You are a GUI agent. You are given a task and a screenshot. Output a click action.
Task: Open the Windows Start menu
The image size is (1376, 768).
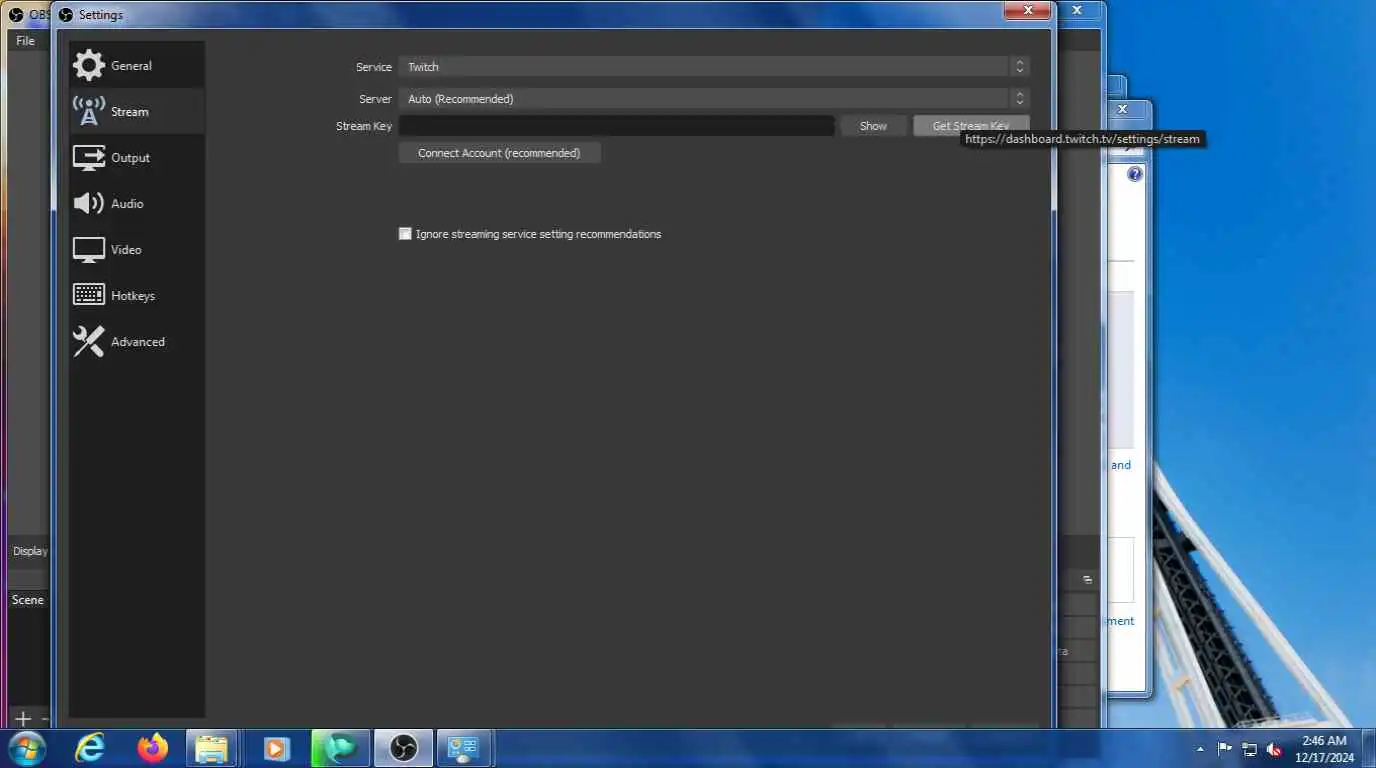tap(27, 748)
